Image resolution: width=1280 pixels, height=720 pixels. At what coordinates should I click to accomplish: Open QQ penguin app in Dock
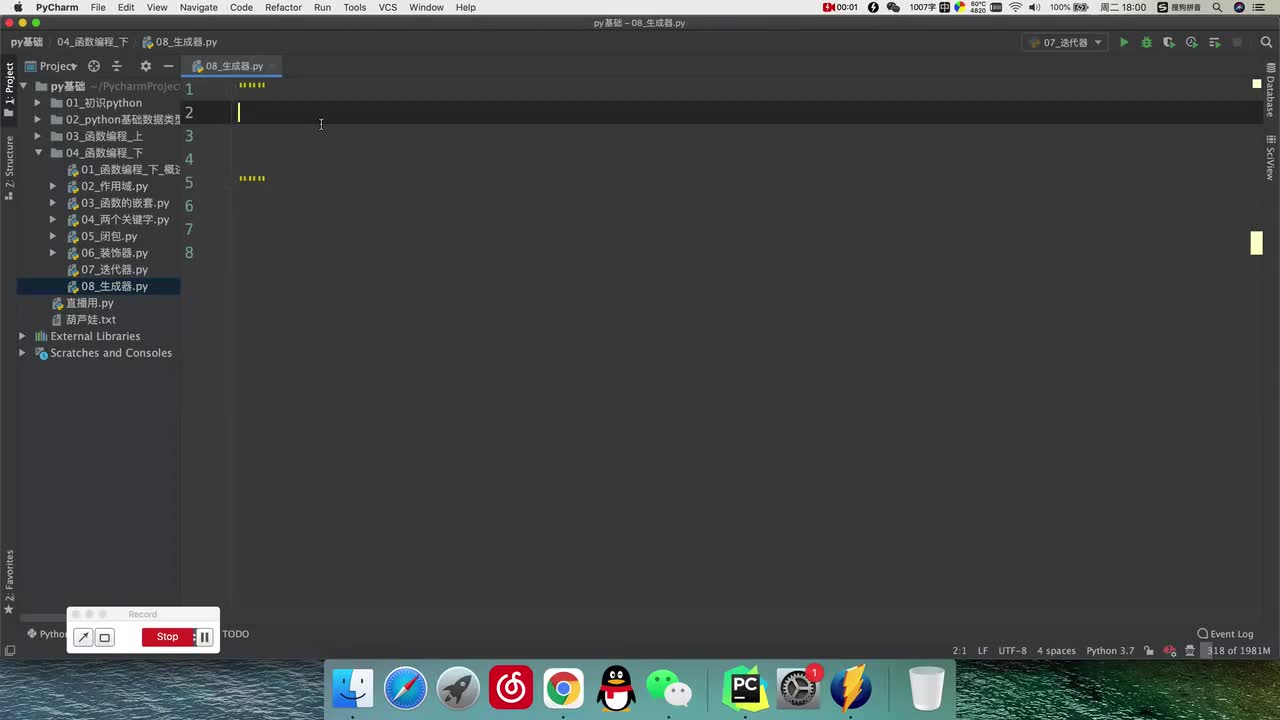click(x=616, y=689)
